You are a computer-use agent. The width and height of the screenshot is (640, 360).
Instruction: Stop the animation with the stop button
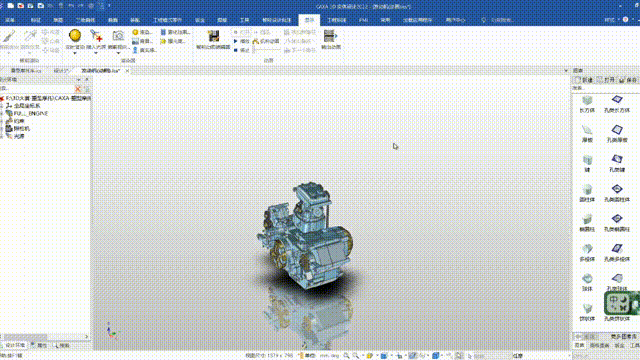242,50
